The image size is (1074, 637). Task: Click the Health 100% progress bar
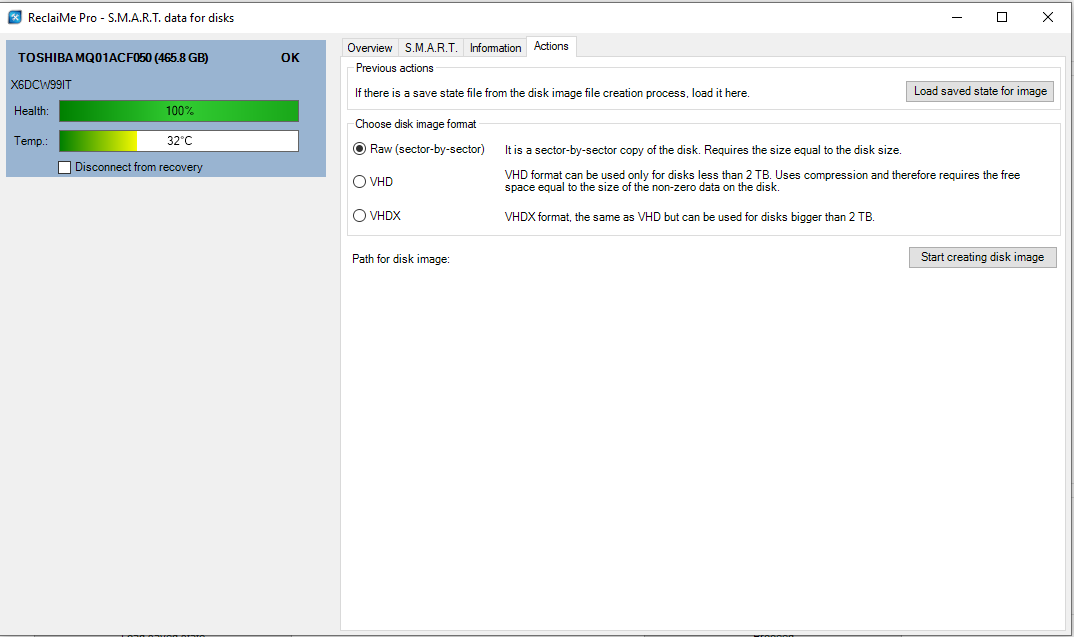click(x=179, y=111)
